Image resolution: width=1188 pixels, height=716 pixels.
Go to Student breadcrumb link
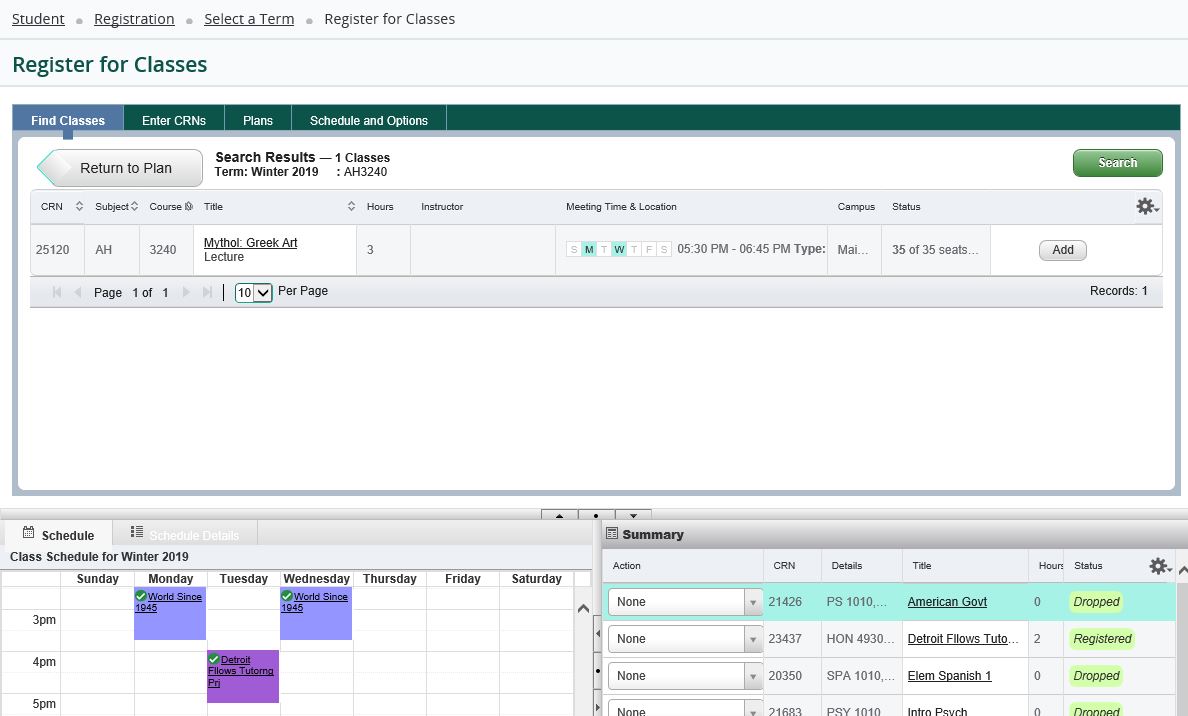[38, 19]
